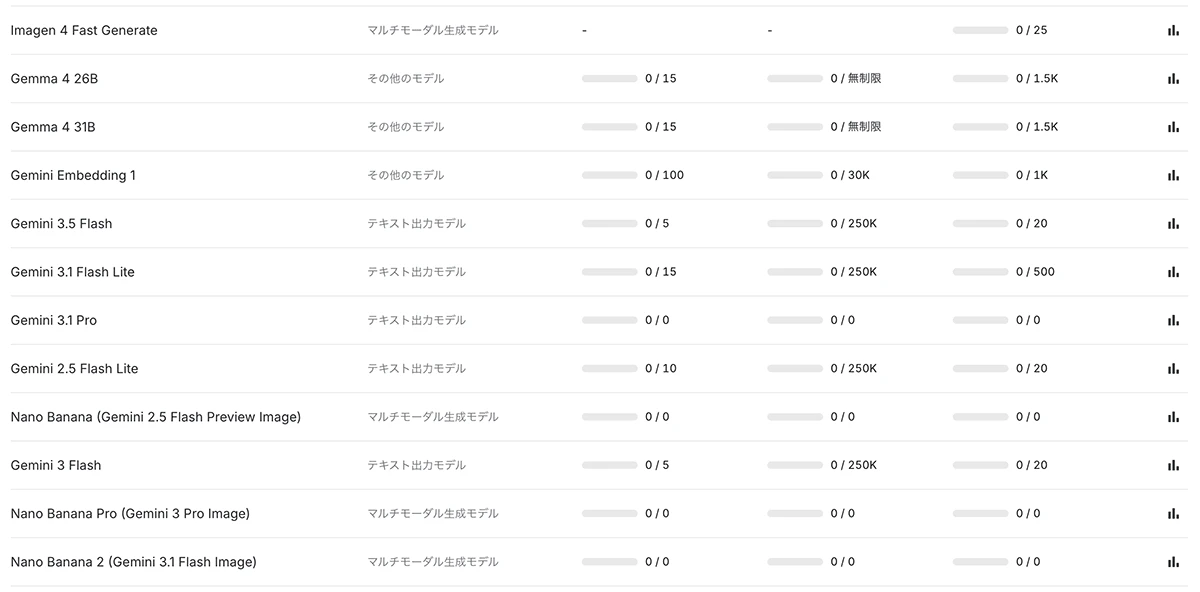
Task: Click Nano Banana Pro (Gemini 3 Pro Image) name
Action: [130, 513]
